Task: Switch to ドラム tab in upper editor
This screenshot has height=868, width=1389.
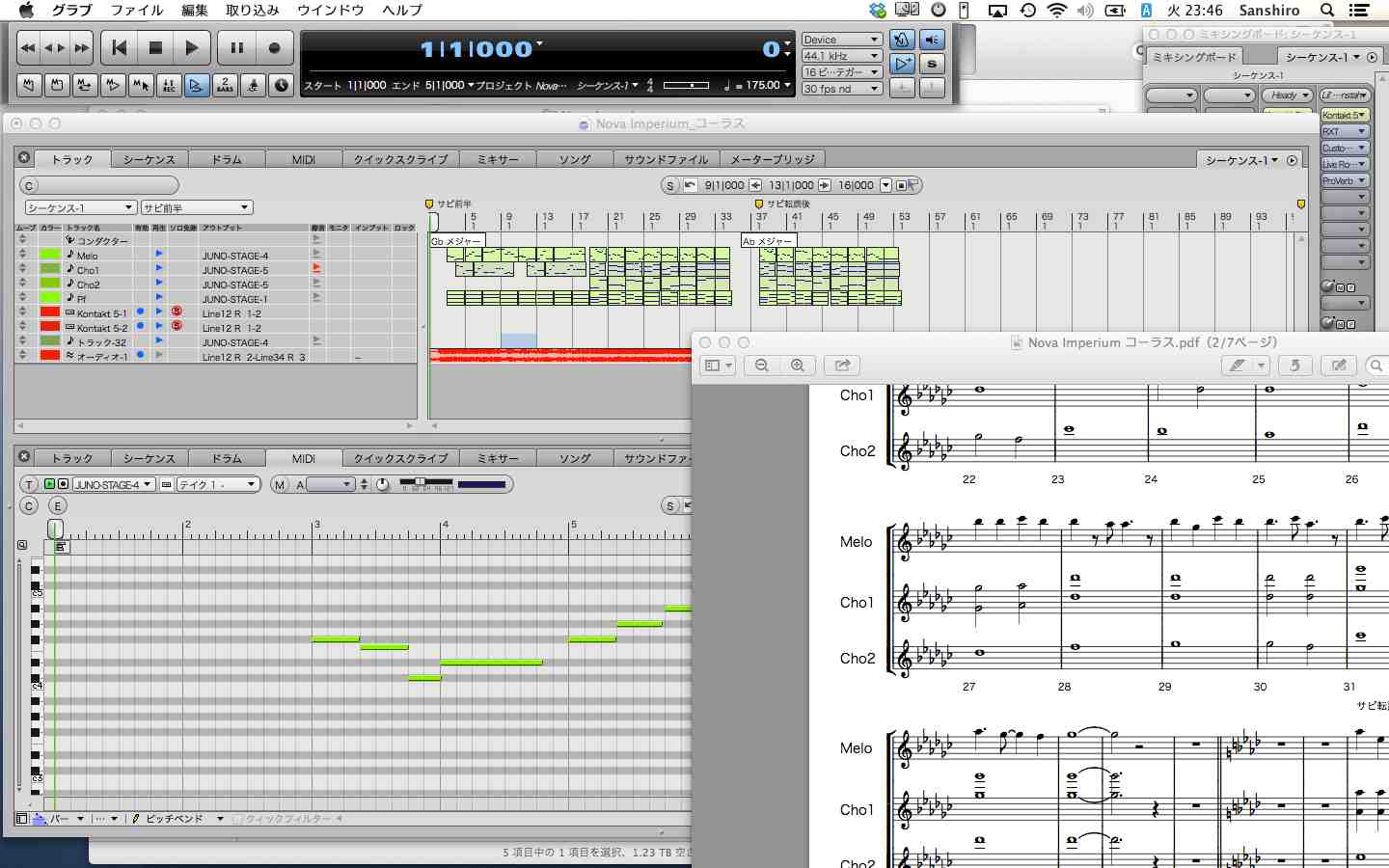Action: 227,159
